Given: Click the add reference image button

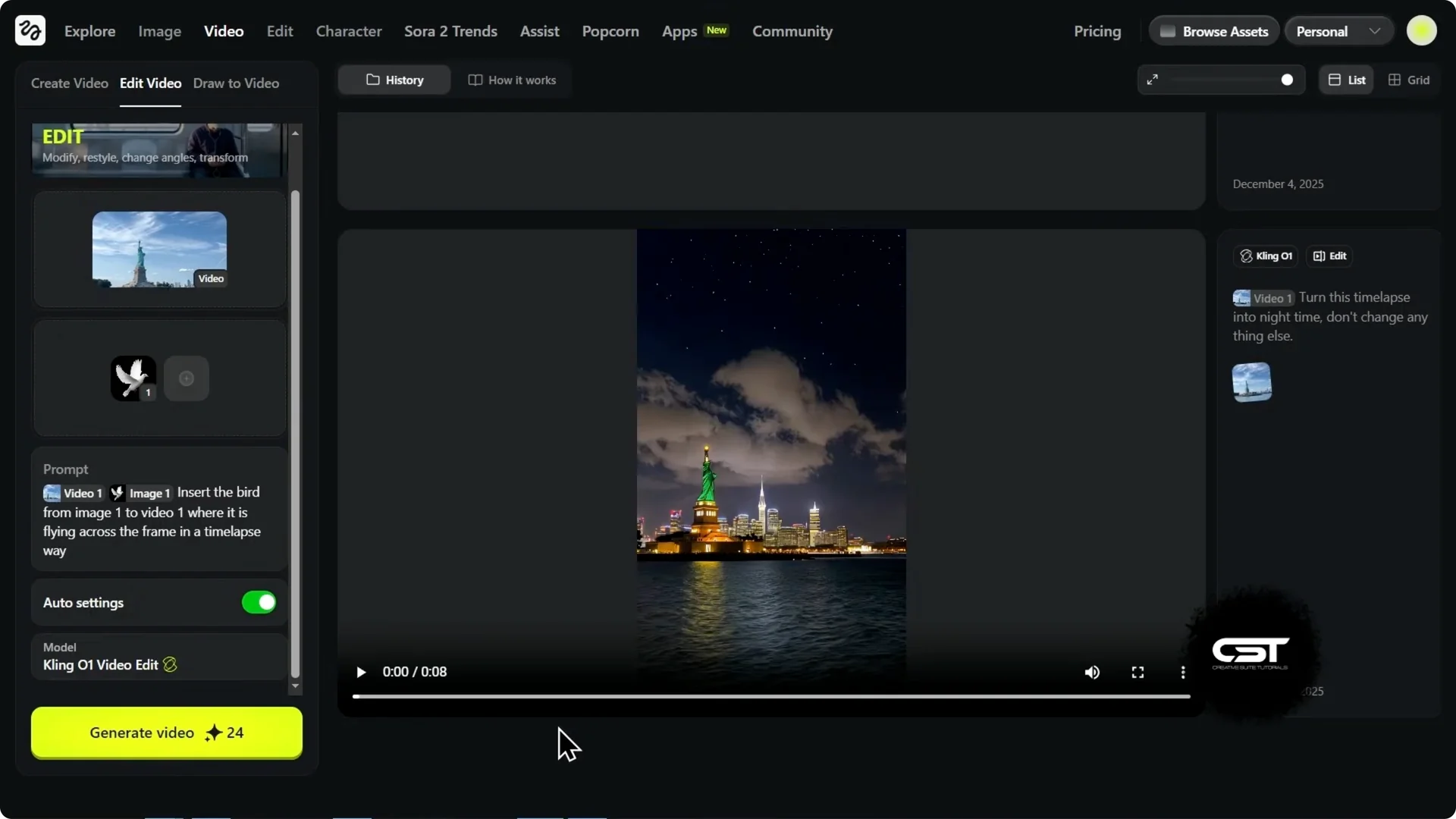Looking at the screenshot, I should click(186, 378).
